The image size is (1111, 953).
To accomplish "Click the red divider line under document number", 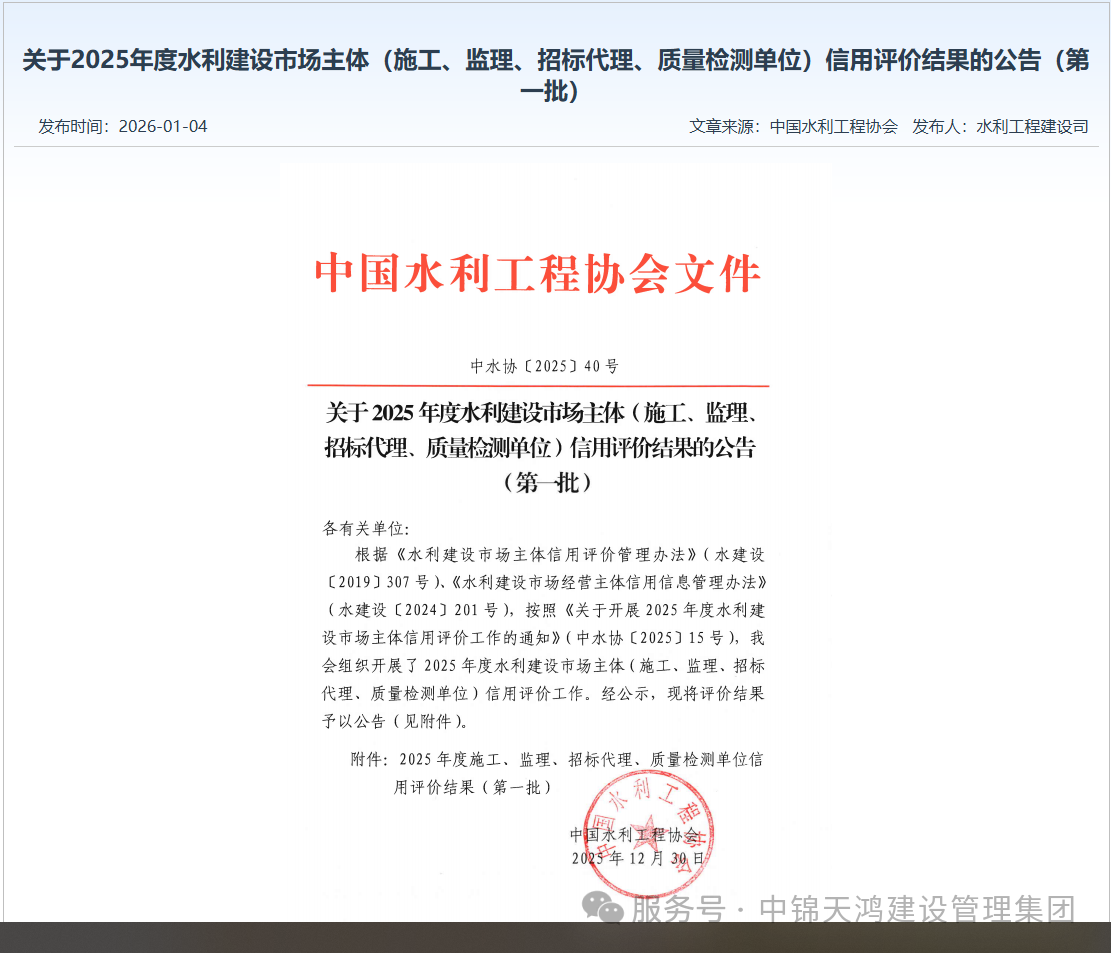I will pyautogui.click(x=538, y=385).
